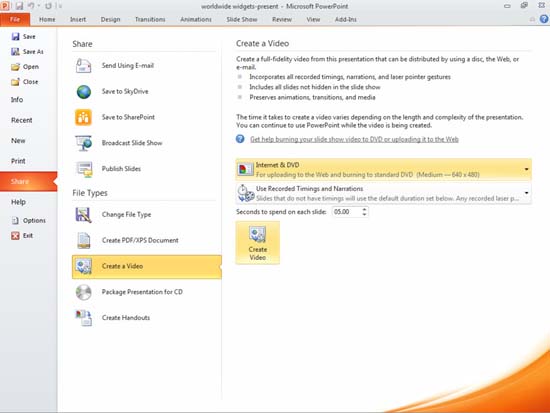Switch to the Insert tab

tap(78, 19)
